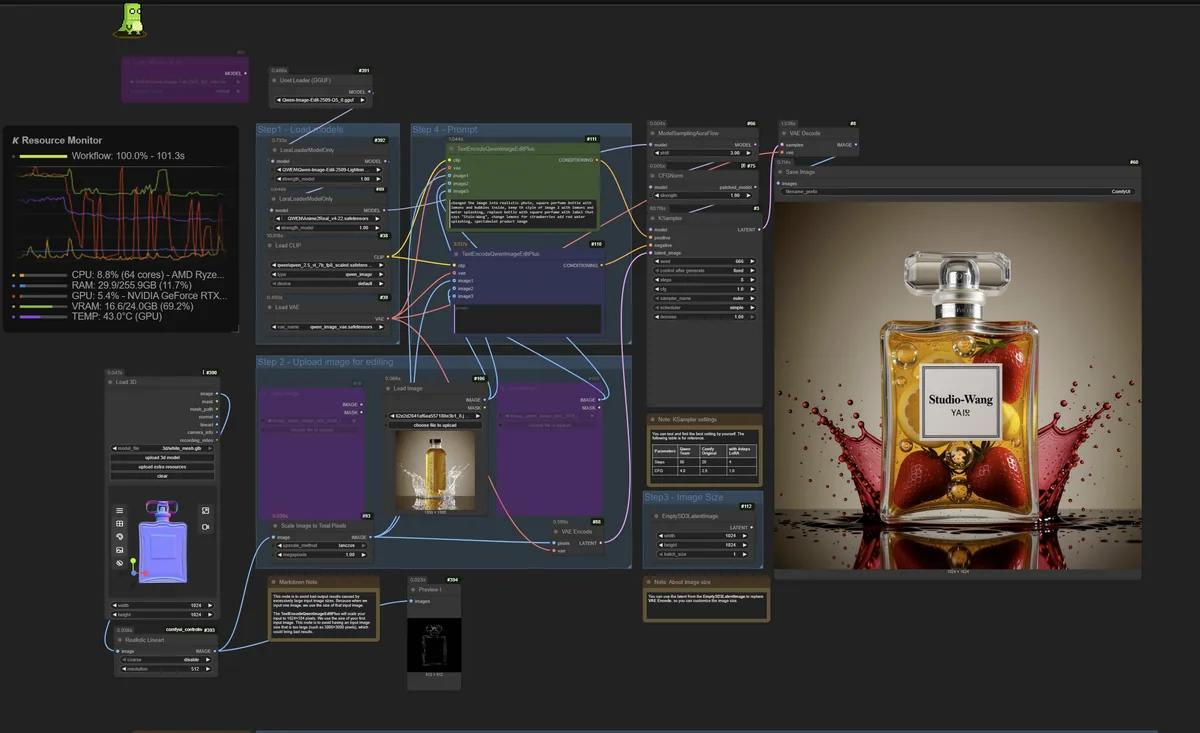The height and width of the screenshot is (733, 1200).
Task: Open the scheduler dropdown showing simple
Action: [707, 307]
